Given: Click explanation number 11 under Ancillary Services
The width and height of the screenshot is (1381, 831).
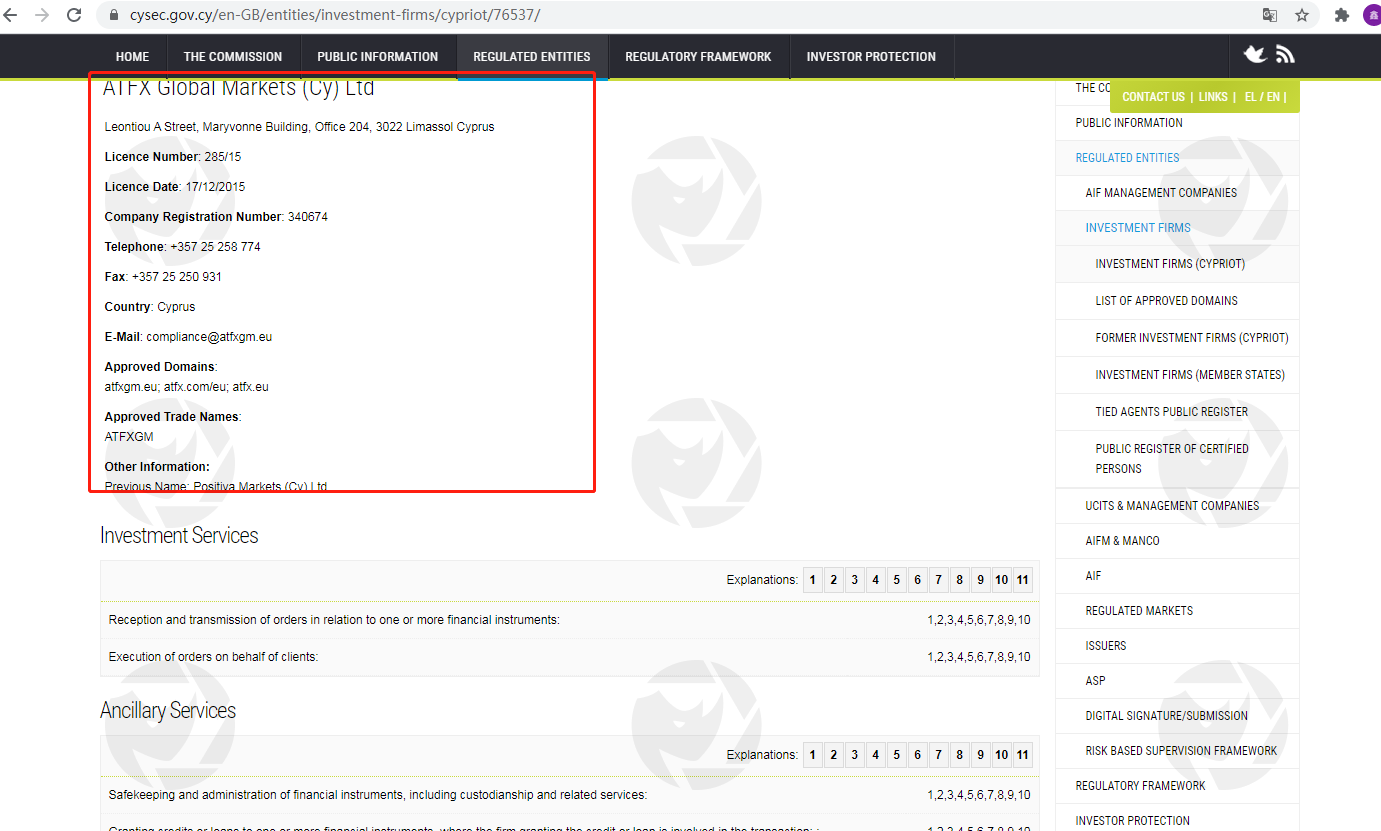Looking at the screenshot, I should (x=1022, y=755).
